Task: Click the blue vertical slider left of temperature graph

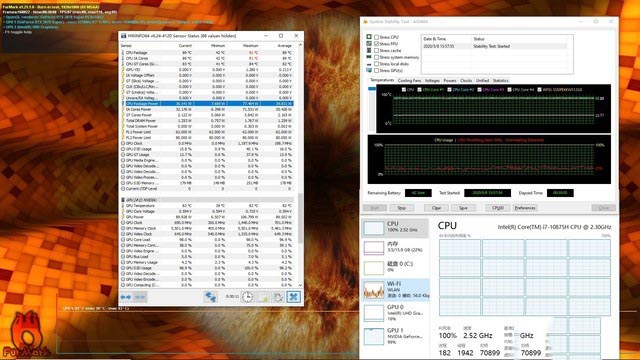Action: (372, 89)
